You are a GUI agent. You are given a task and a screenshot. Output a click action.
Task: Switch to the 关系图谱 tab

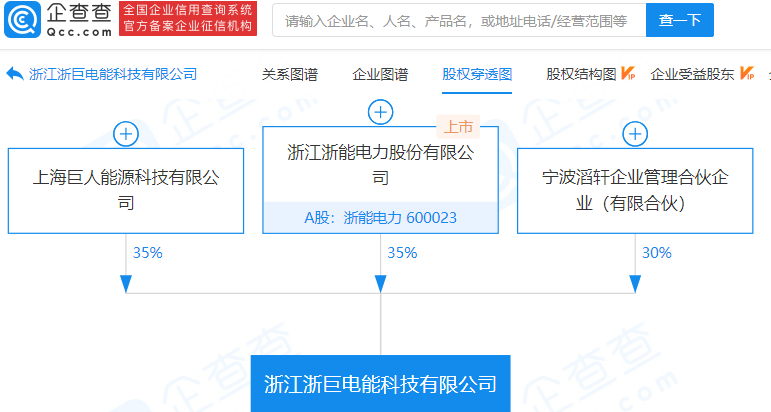(290, 74)
